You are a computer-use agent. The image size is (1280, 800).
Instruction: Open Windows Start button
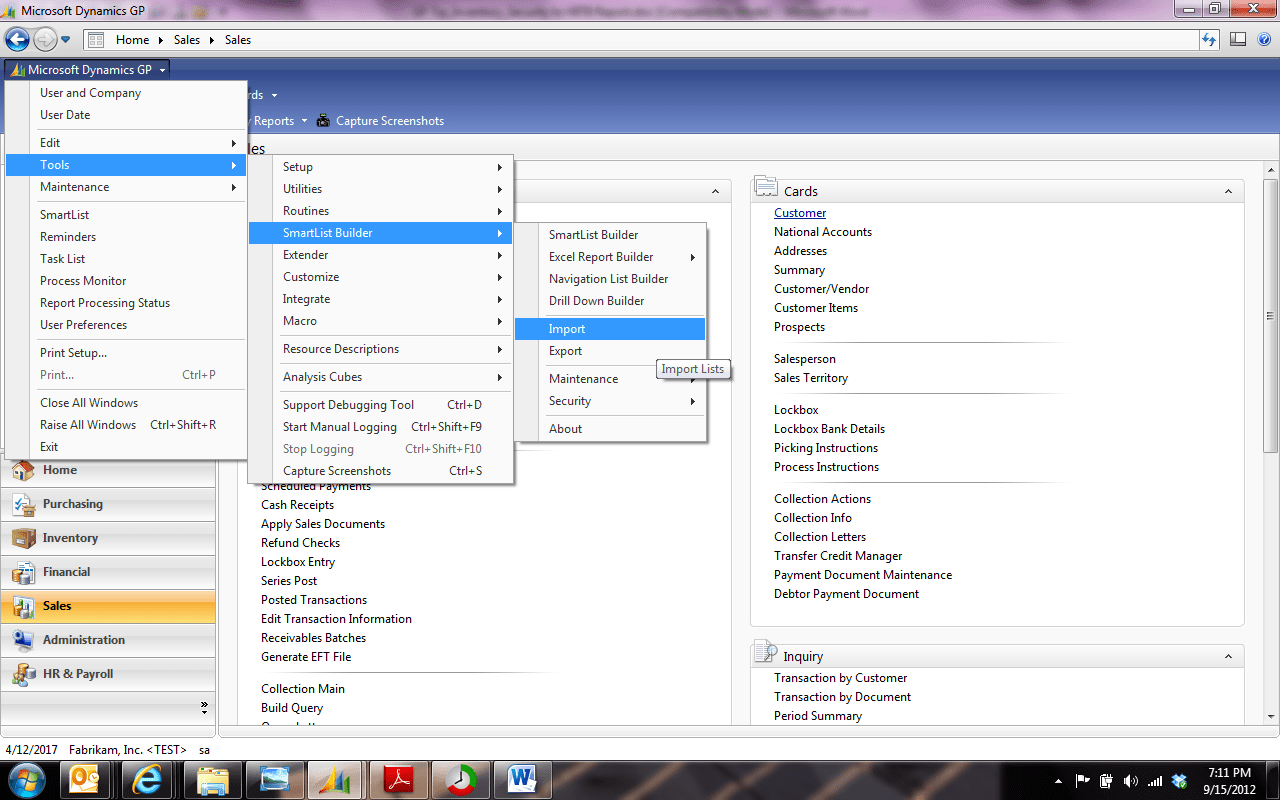point(27,780)
